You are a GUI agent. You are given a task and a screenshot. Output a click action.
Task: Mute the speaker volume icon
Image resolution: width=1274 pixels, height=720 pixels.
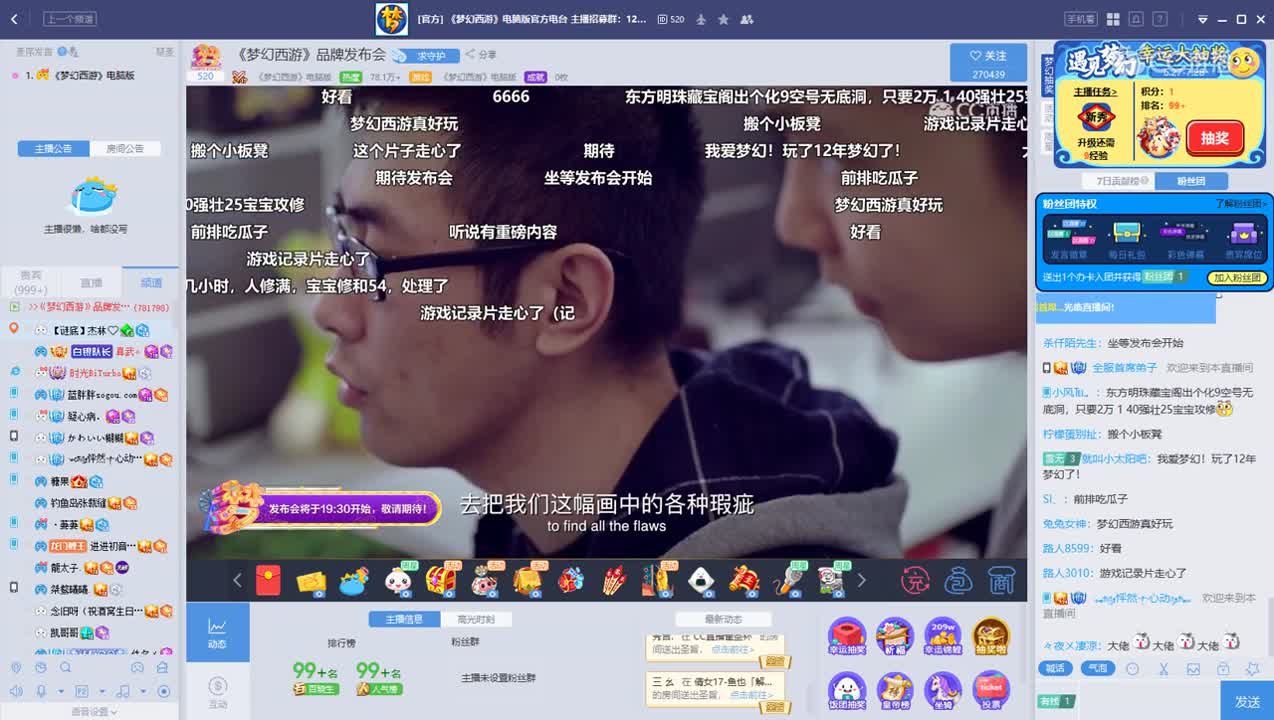point(17,691)
